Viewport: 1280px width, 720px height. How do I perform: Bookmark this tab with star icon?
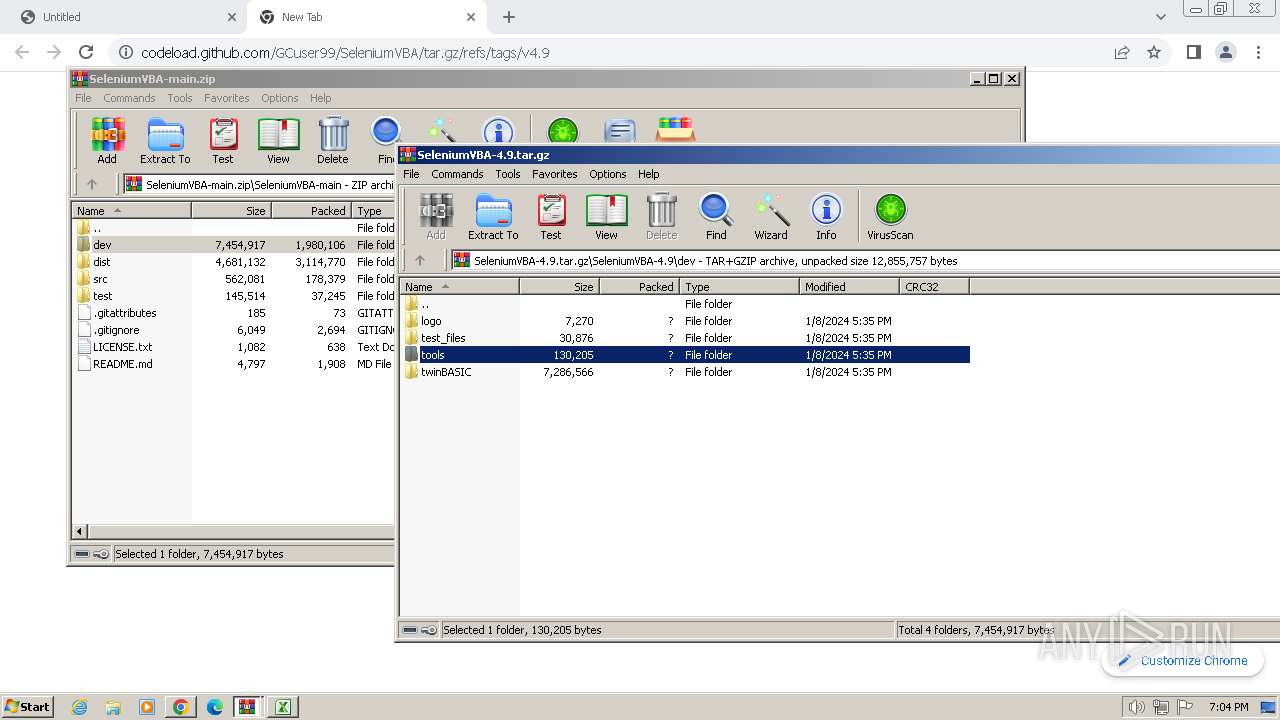(x=1154, y=52)
